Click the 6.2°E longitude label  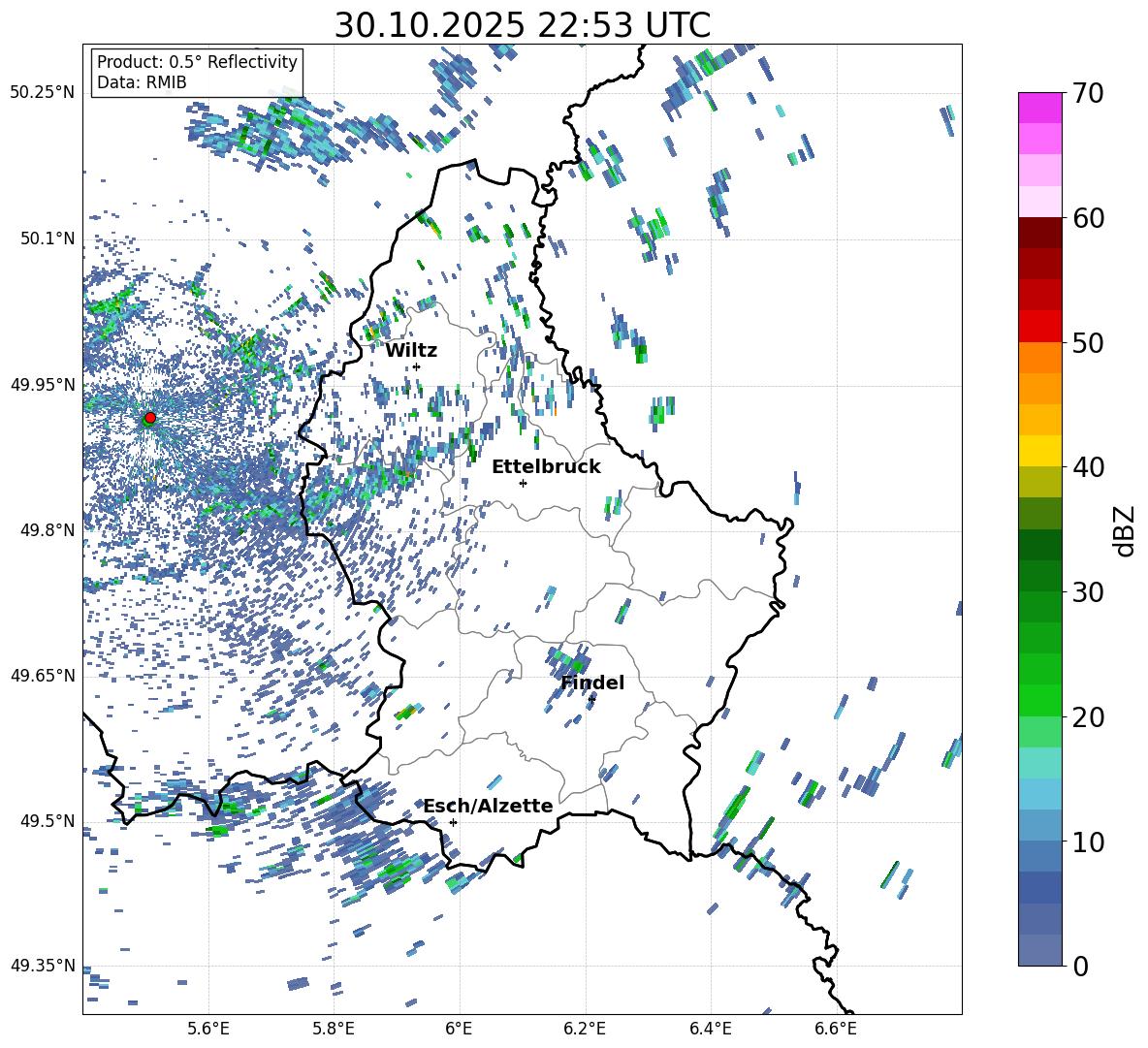point(585,1029)
